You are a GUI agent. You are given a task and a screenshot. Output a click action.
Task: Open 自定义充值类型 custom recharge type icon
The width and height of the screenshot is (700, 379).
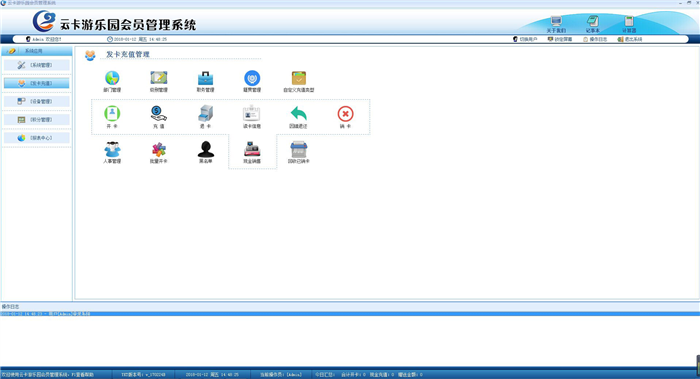point(299,78)
